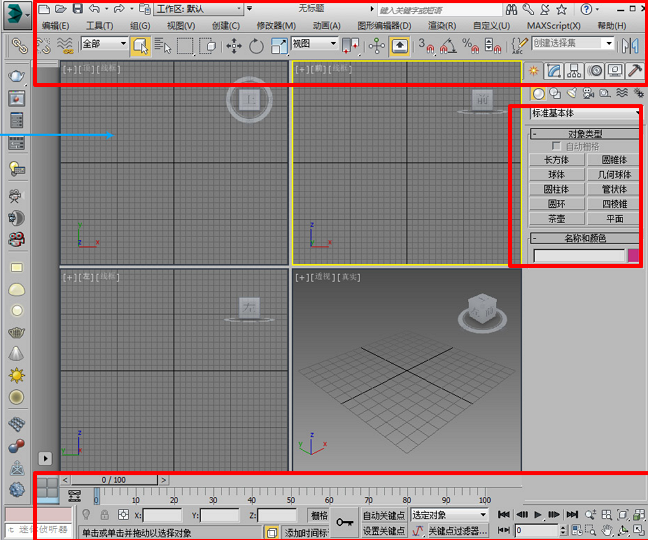
Task: Open the 全部 selection filter dropdown
Action: [104, 44]
